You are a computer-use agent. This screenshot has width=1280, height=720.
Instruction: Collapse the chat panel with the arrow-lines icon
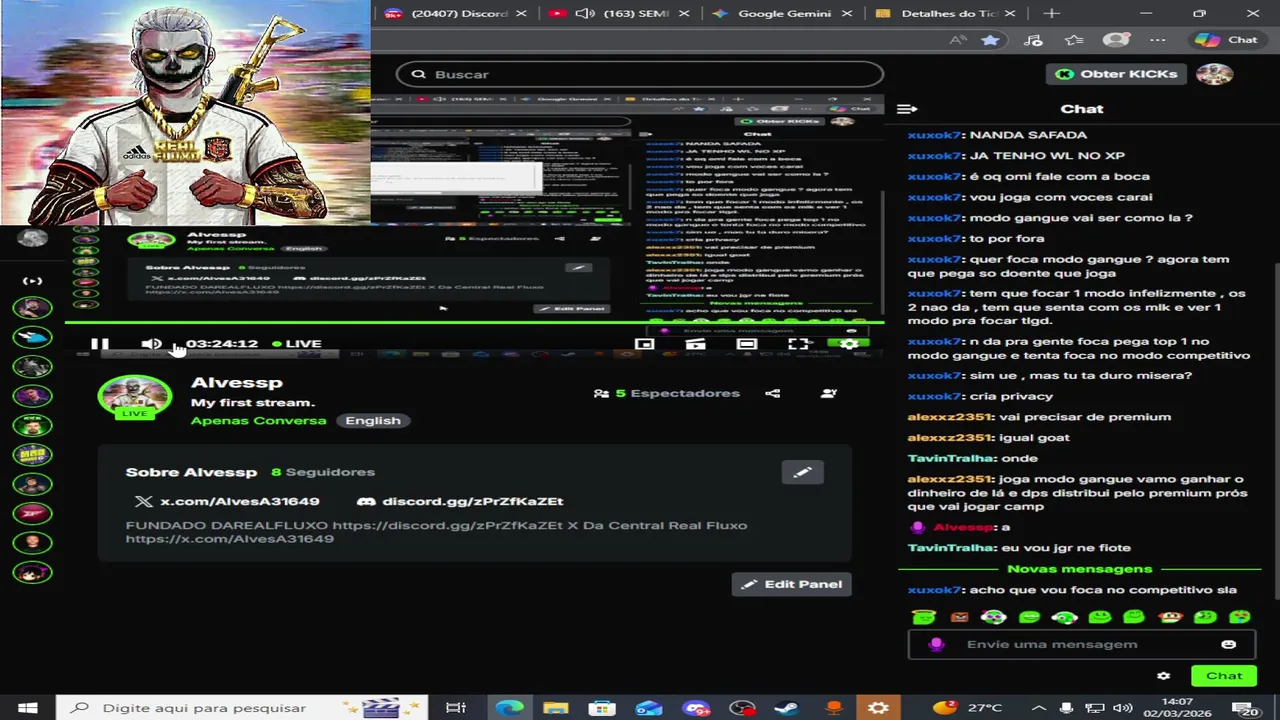pos(907,109)
